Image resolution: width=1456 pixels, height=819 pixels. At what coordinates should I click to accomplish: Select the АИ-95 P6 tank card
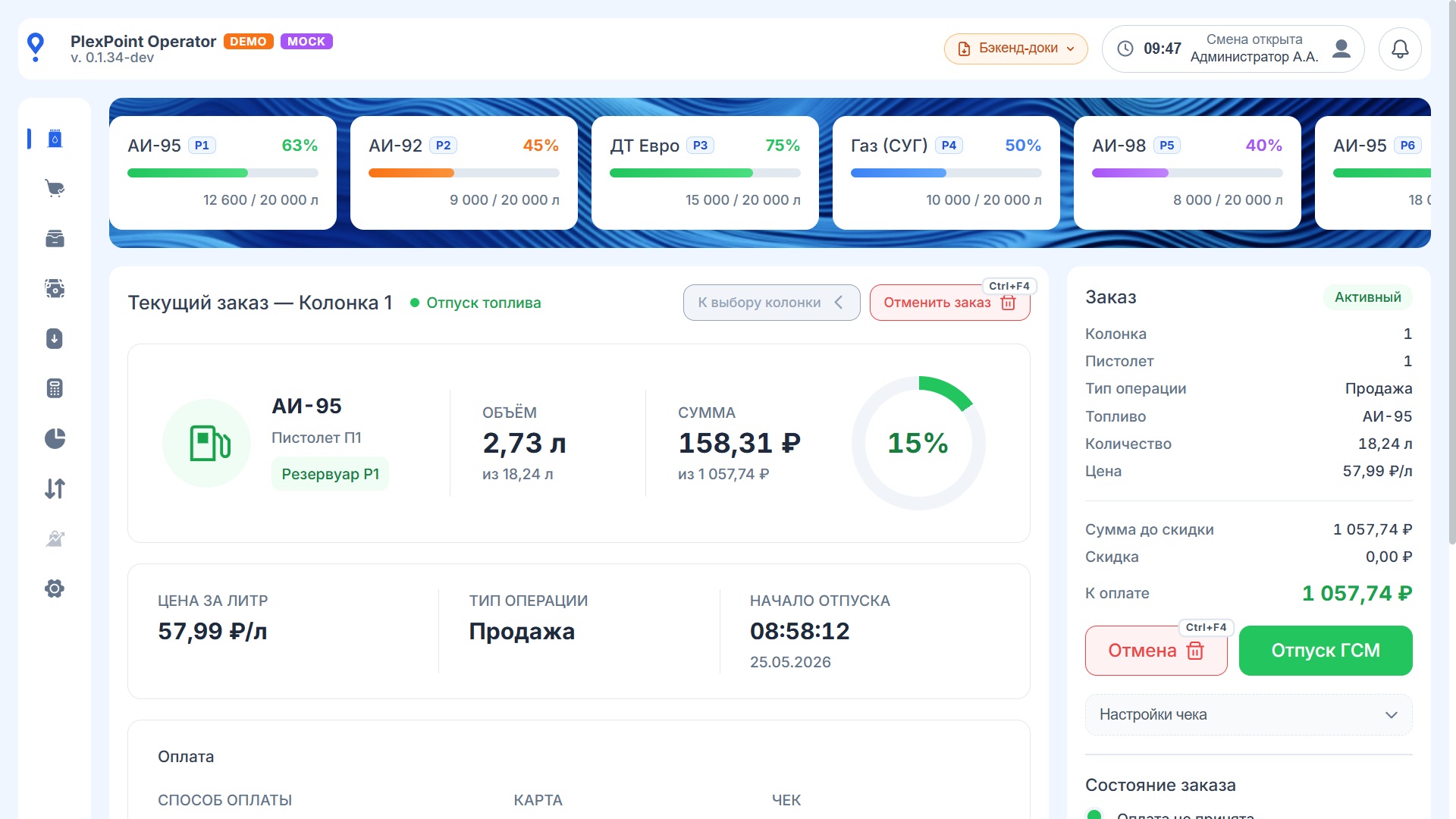tap(1373, 173)
